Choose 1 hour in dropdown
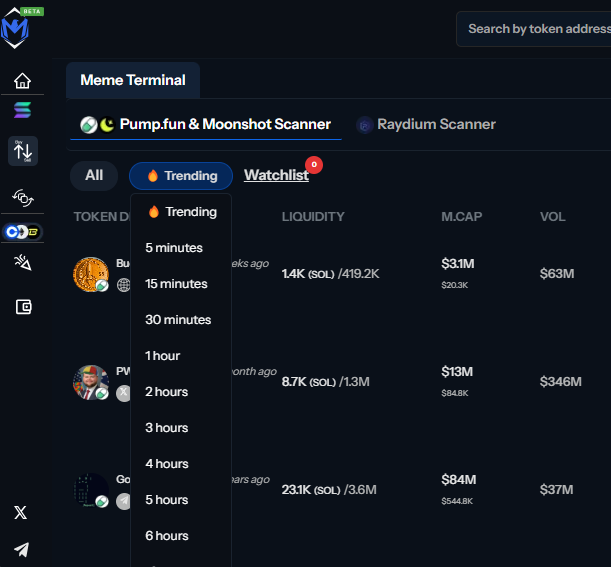 tap(162, 356)
